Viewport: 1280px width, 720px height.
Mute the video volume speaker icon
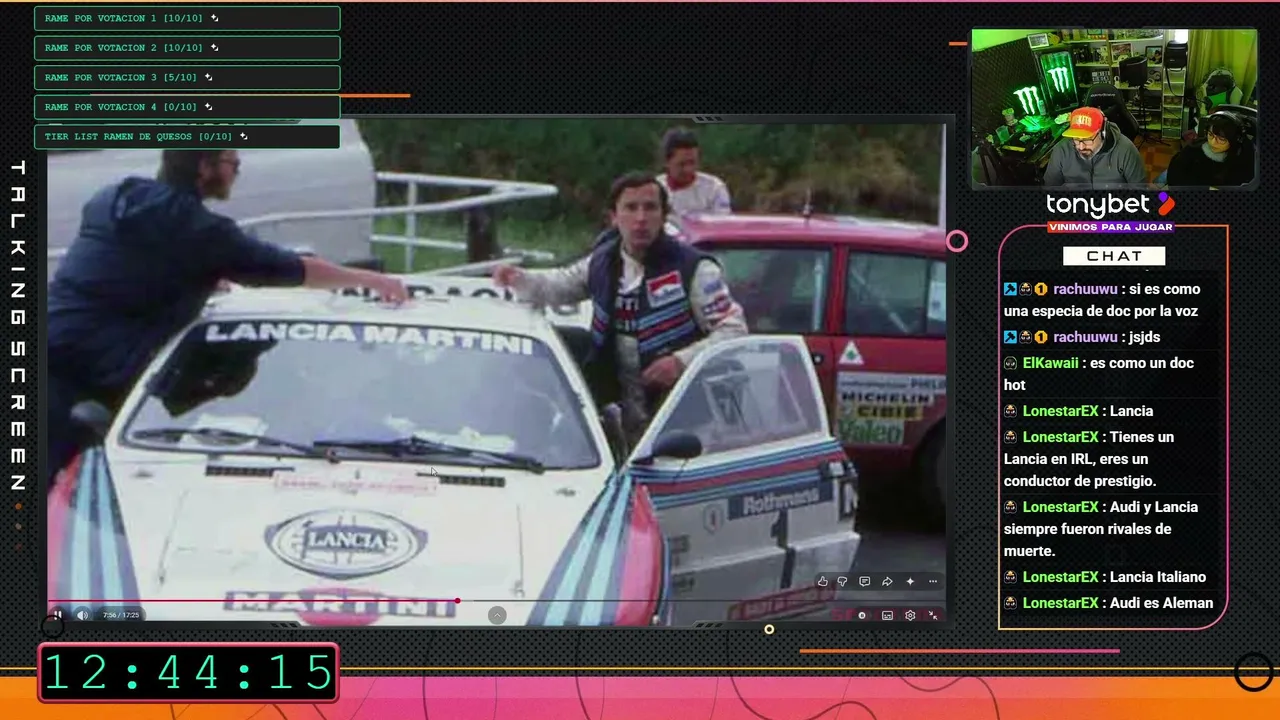click(82, 615)
